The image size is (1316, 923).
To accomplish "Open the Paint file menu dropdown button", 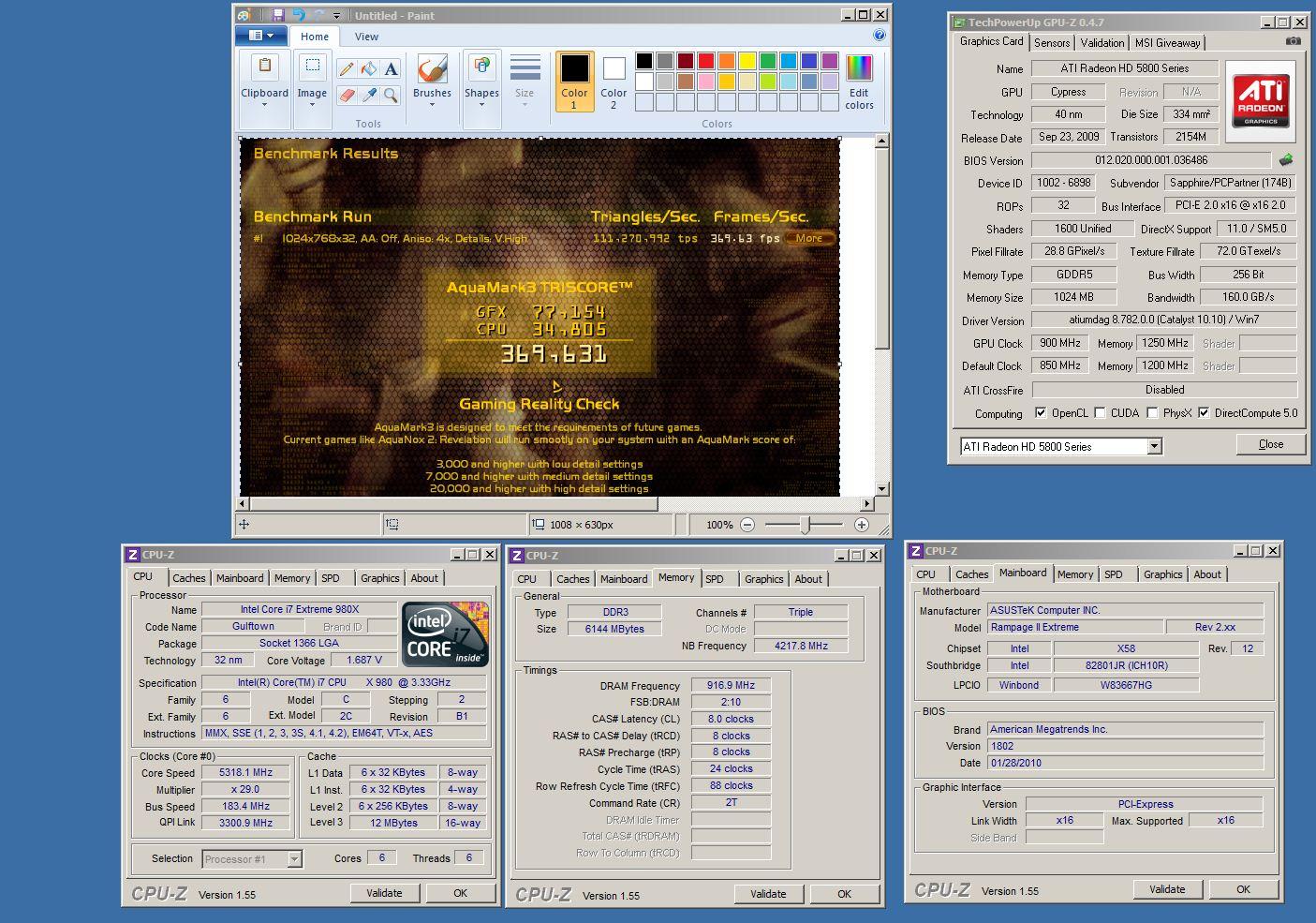I will (261, 36).
